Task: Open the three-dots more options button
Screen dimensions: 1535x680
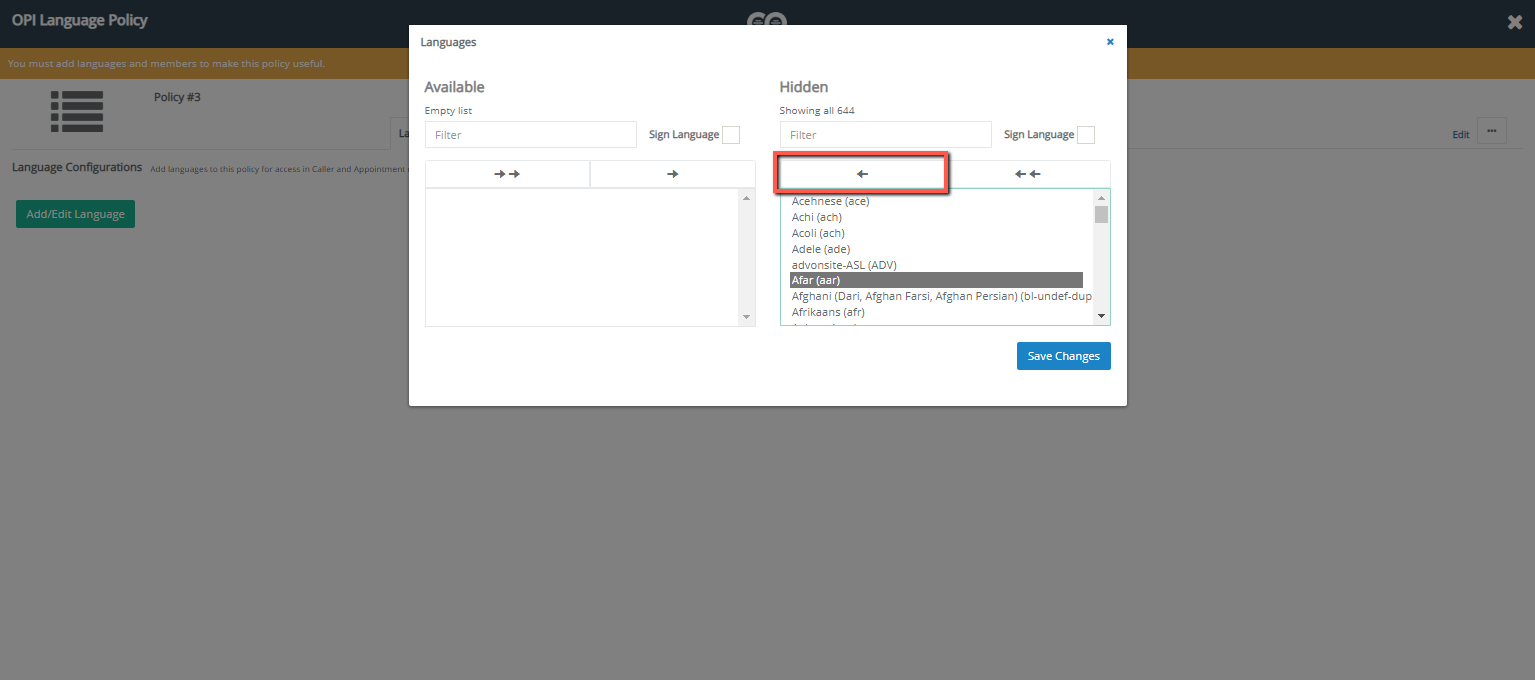Action: click(1491, 131)
